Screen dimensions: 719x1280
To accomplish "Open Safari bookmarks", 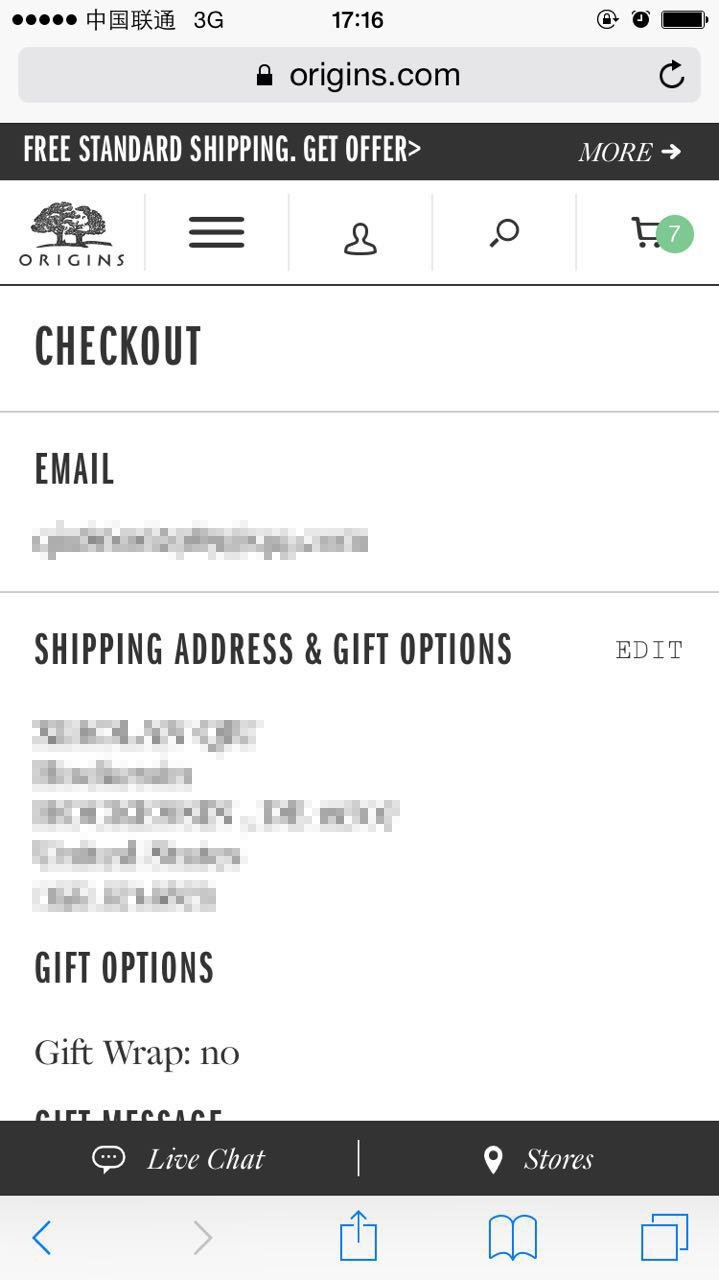I will pos(513,1238).
